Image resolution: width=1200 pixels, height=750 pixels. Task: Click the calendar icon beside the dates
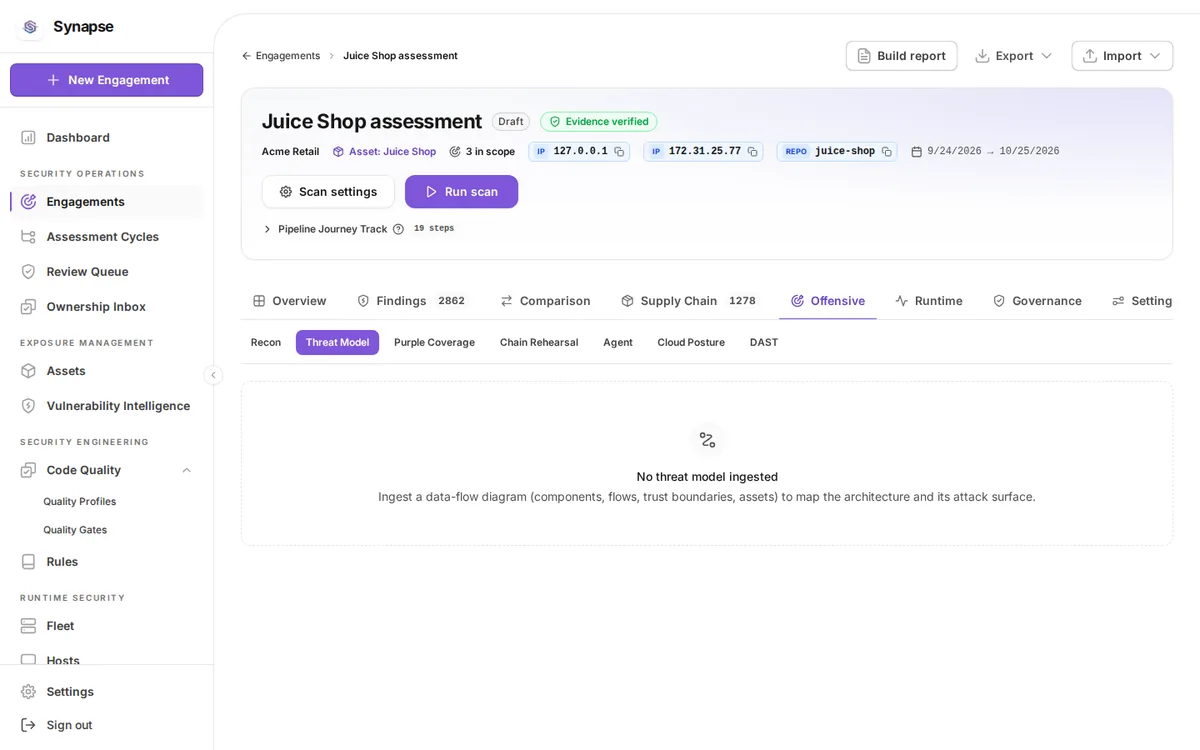(x=916, y=152)
